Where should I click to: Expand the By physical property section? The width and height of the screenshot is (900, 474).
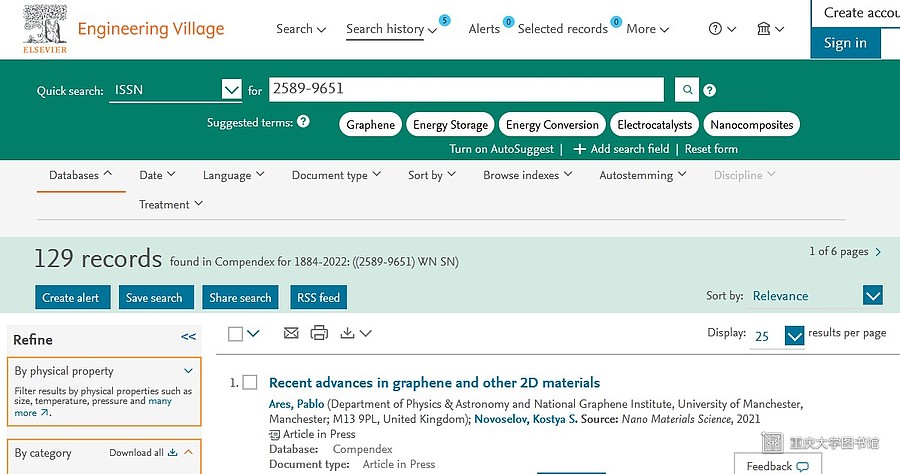[188, 371]
